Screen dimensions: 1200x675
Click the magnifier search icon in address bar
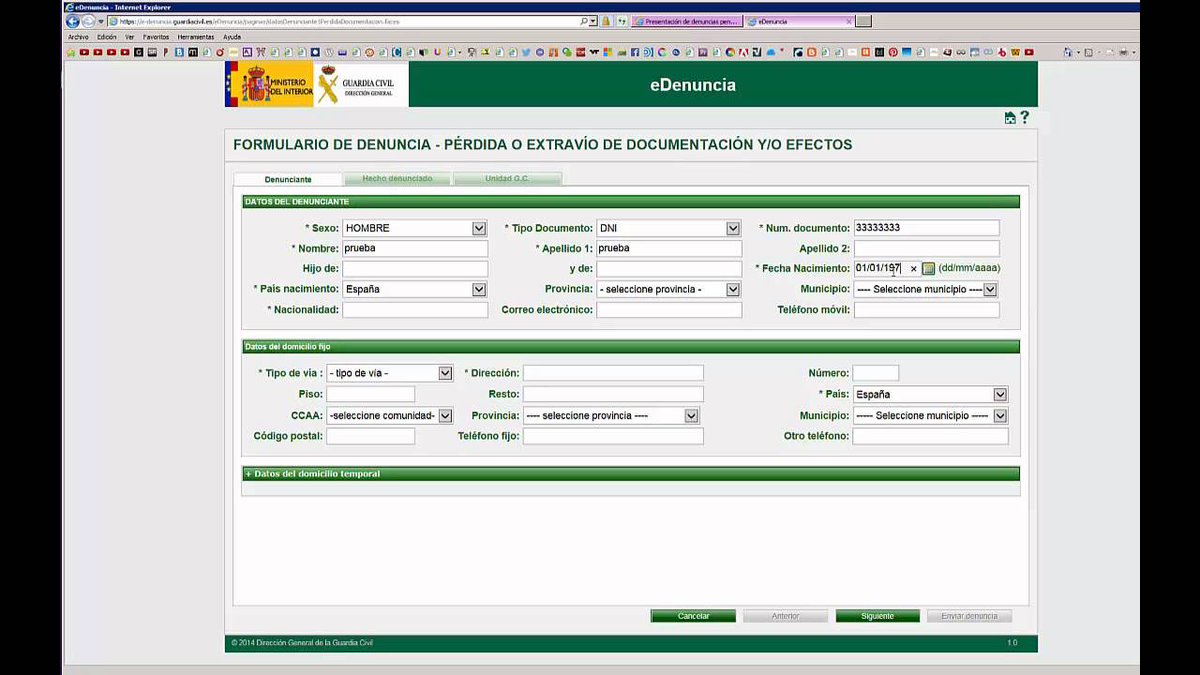[x=583, y=21]
